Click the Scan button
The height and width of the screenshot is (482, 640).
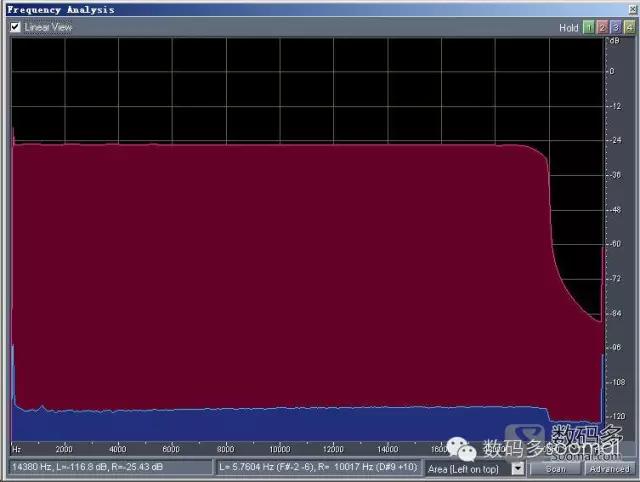tap(555, 469)
